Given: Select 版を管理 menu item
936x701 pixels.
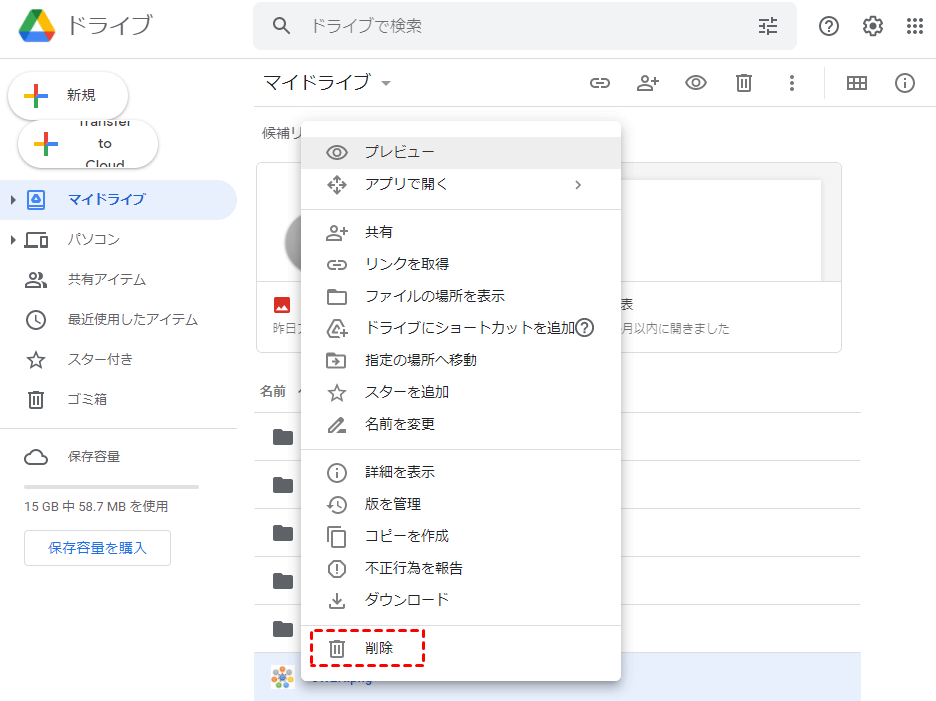Looking at the screenshot, I should coord(461,505).
